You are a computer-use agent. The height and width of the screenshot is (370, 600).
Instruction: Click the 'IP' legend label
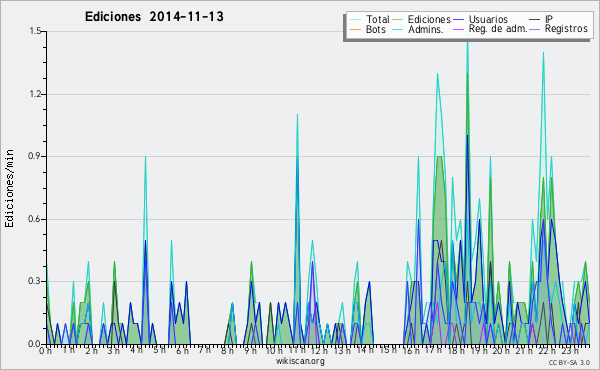(x=549, y=19)
